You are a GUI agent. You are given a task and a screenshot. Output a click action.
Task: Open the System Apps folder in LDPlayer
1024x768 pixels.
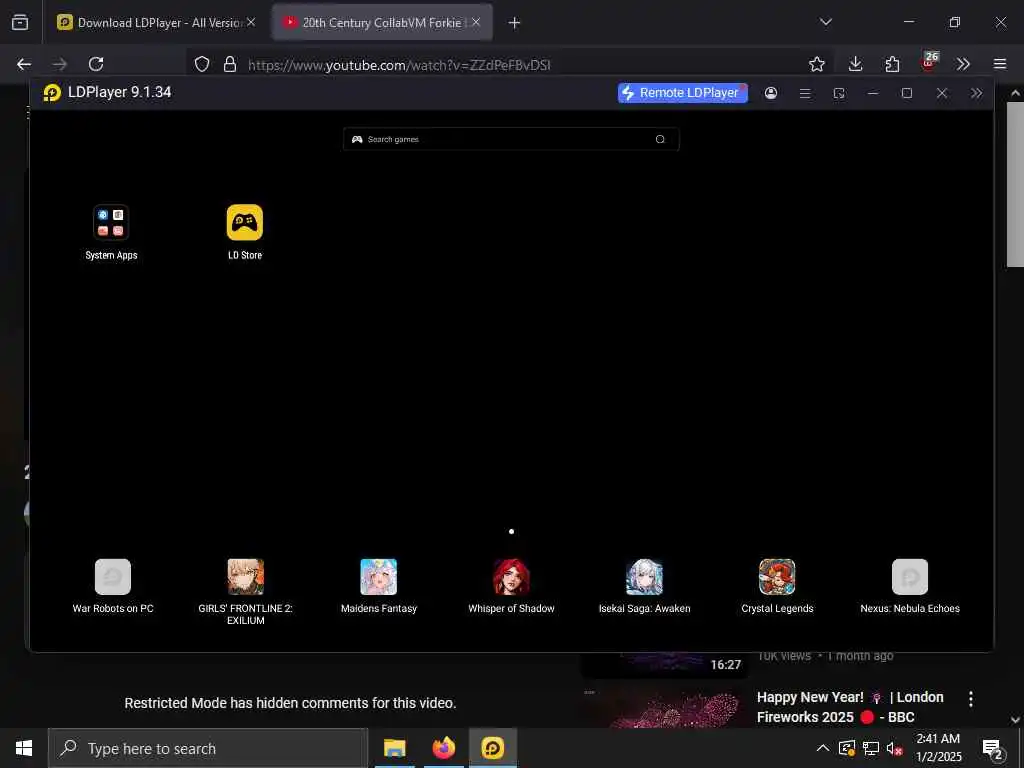click(111, 223)
